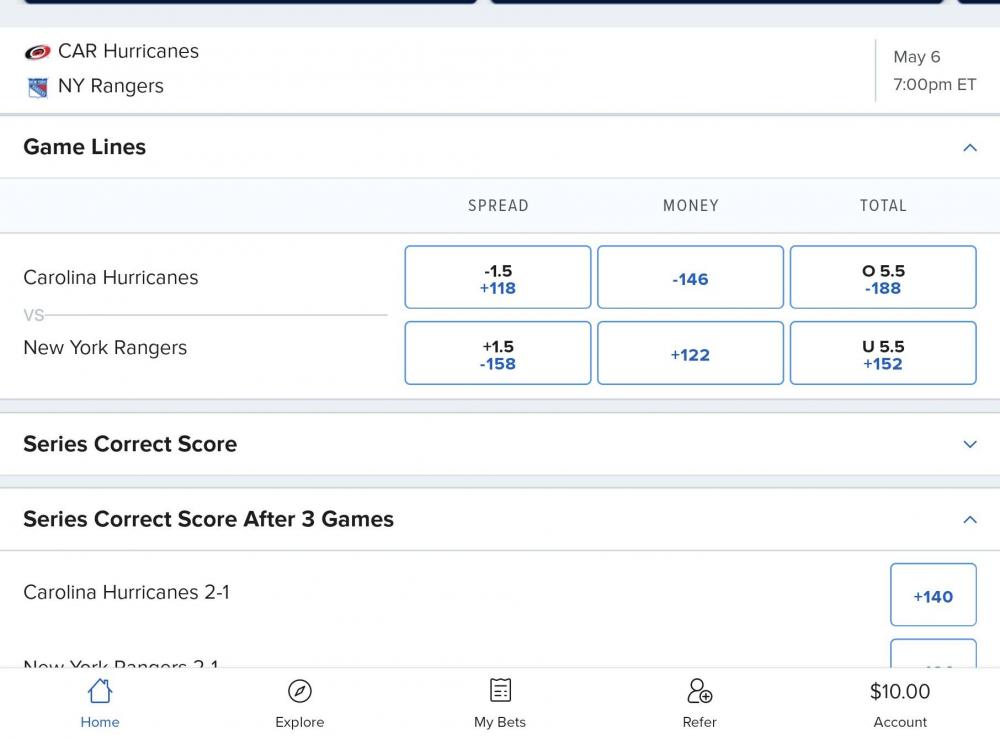
Task: Open the CAR Hurricanes matchup header
Action: click(128, 51)
